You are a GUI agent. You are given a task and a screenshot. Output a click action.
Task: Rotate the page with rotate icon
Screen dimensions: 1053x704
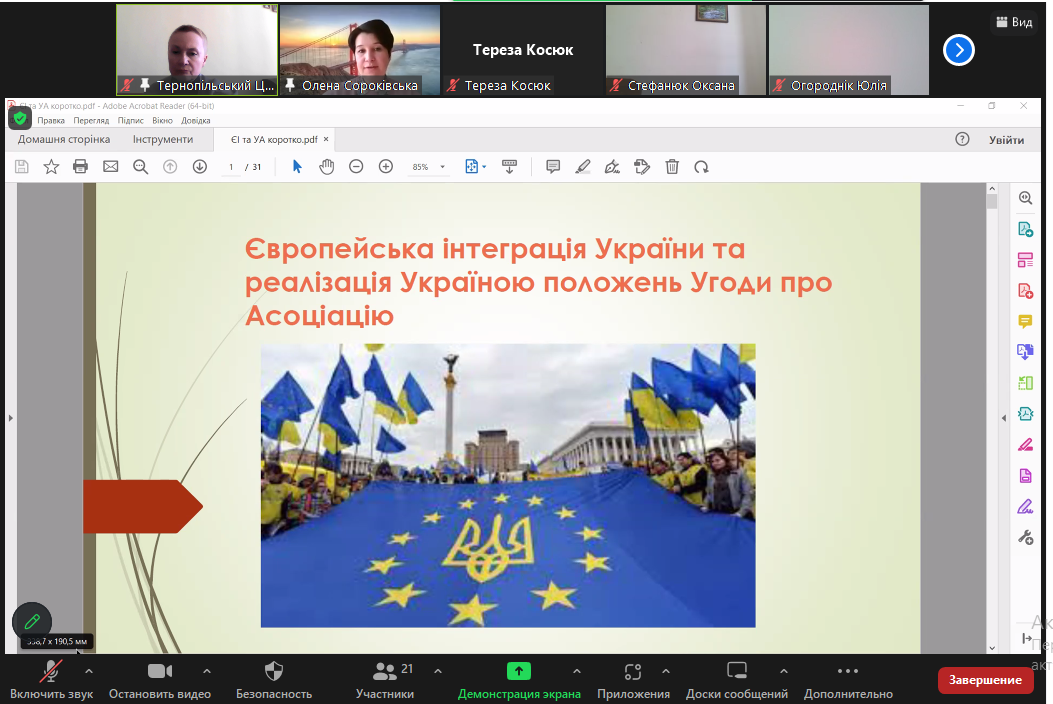click(701, 167)
